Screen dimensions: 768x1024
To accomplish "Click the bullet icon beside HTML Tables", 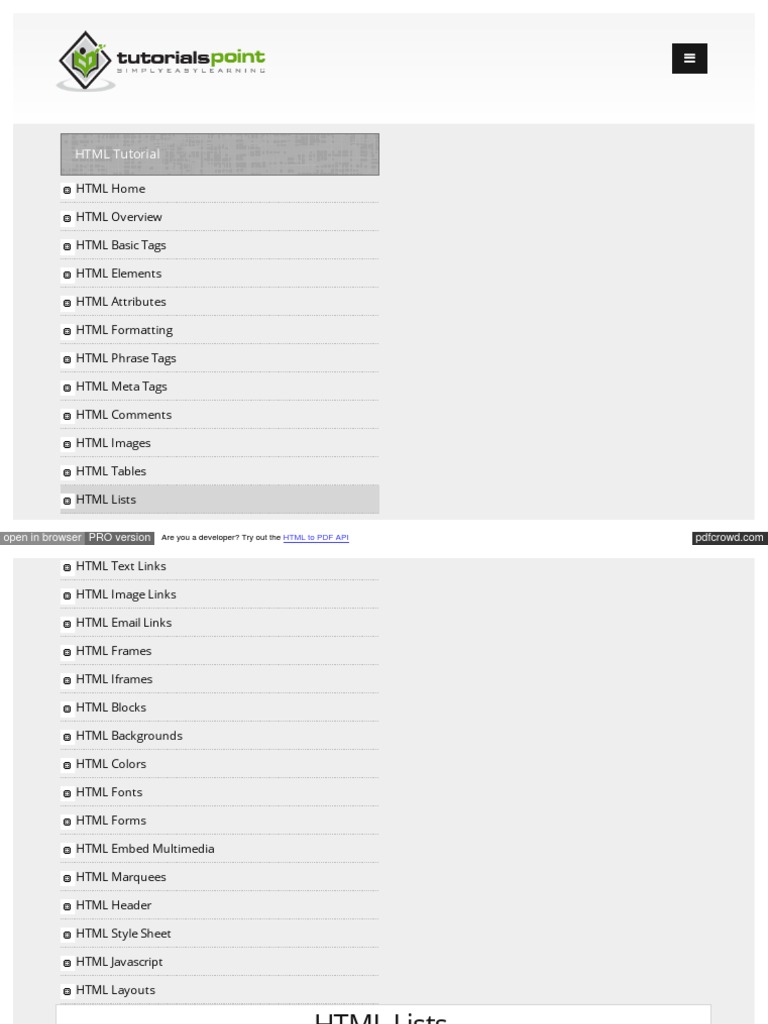I will (x=67, y=472).
